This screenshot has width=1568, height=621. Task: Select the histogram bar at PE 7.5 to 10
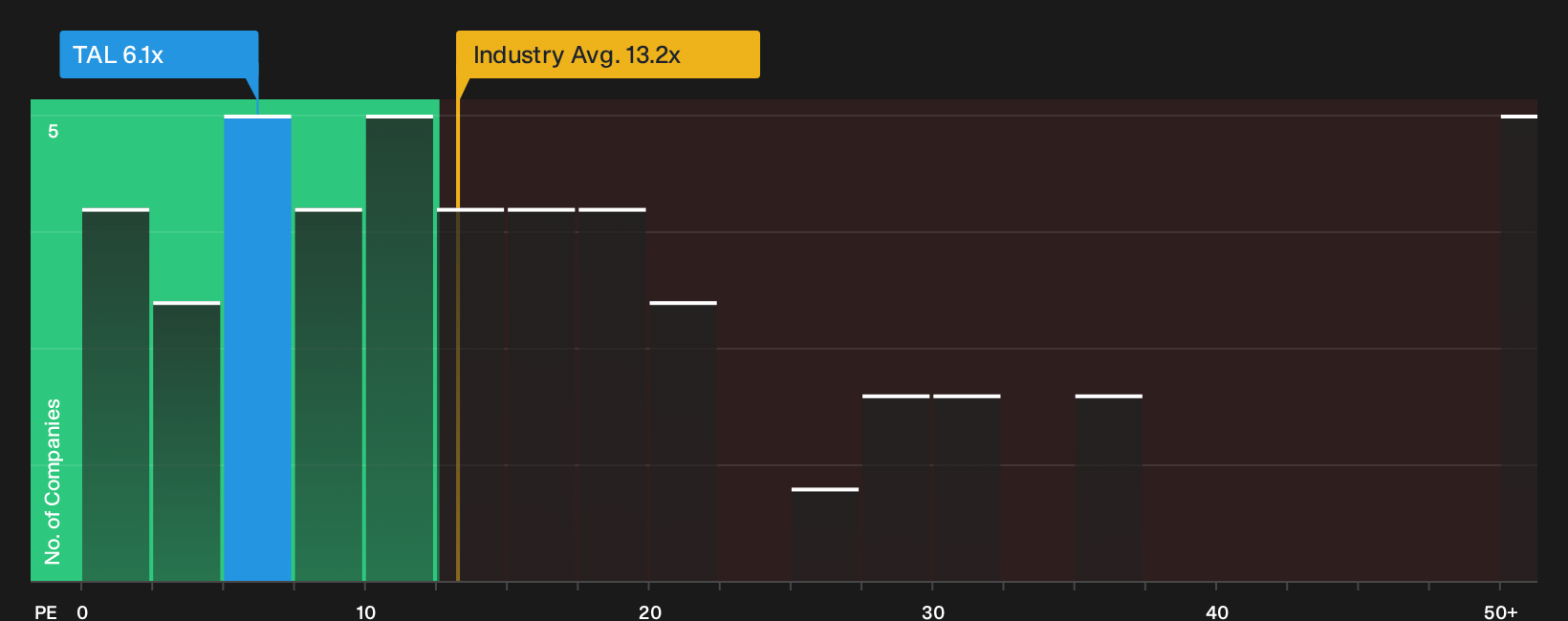[x=329, y=395]
